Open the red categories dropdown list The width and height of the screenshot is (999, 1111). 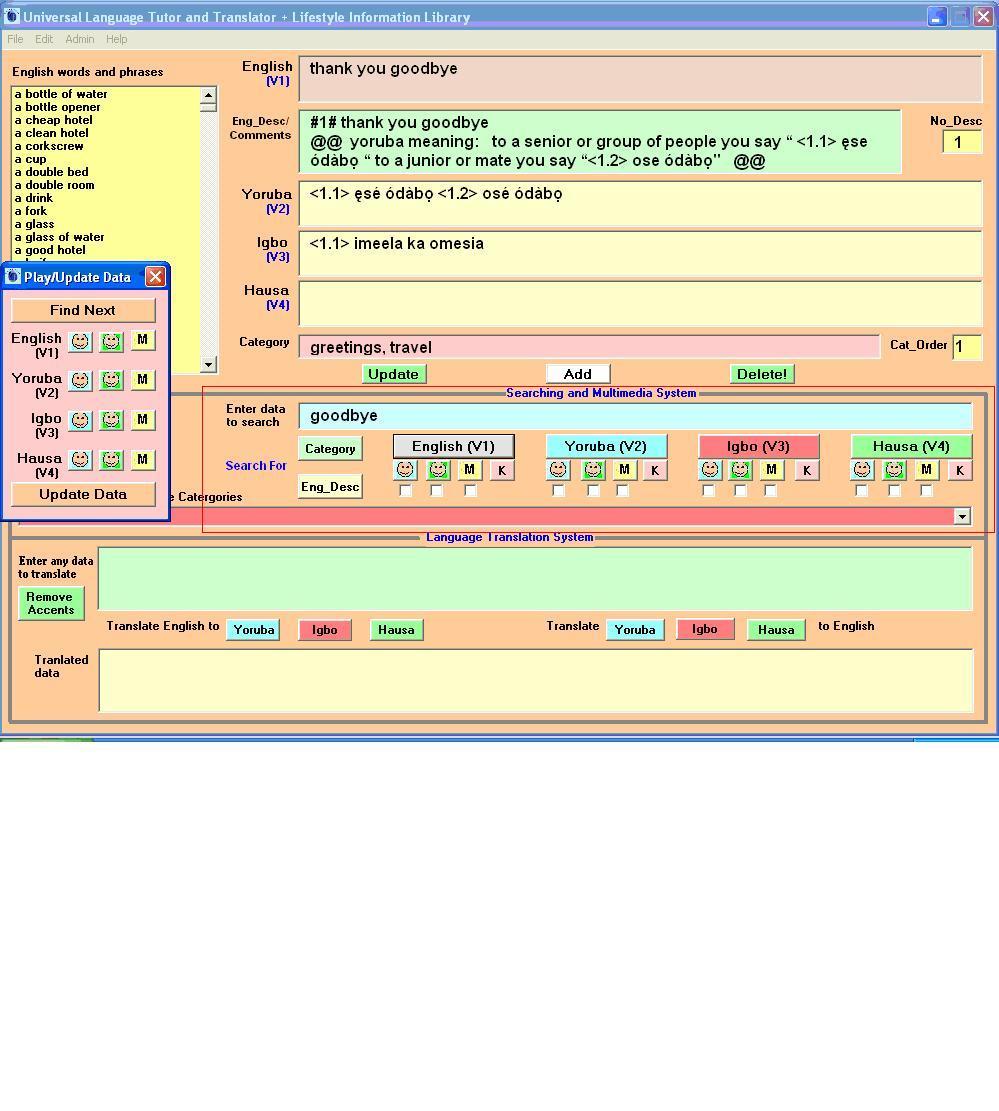[962, 516]
